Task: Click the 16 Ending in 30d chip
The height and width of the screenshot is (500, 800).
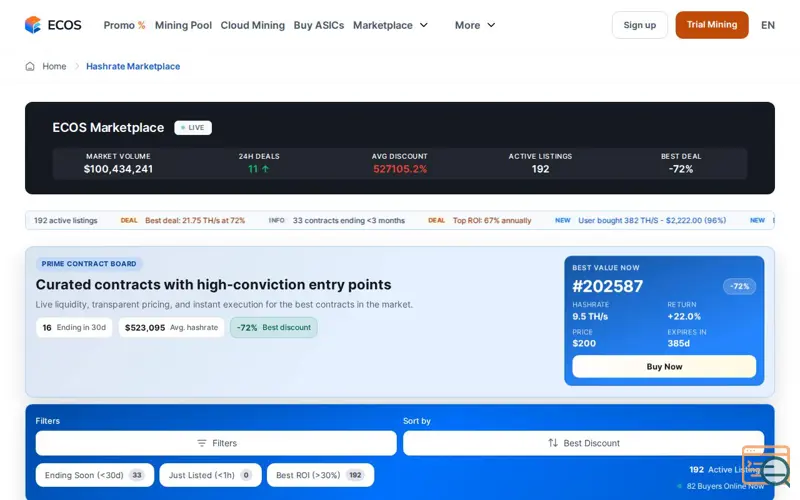Action: pos(74,328)
